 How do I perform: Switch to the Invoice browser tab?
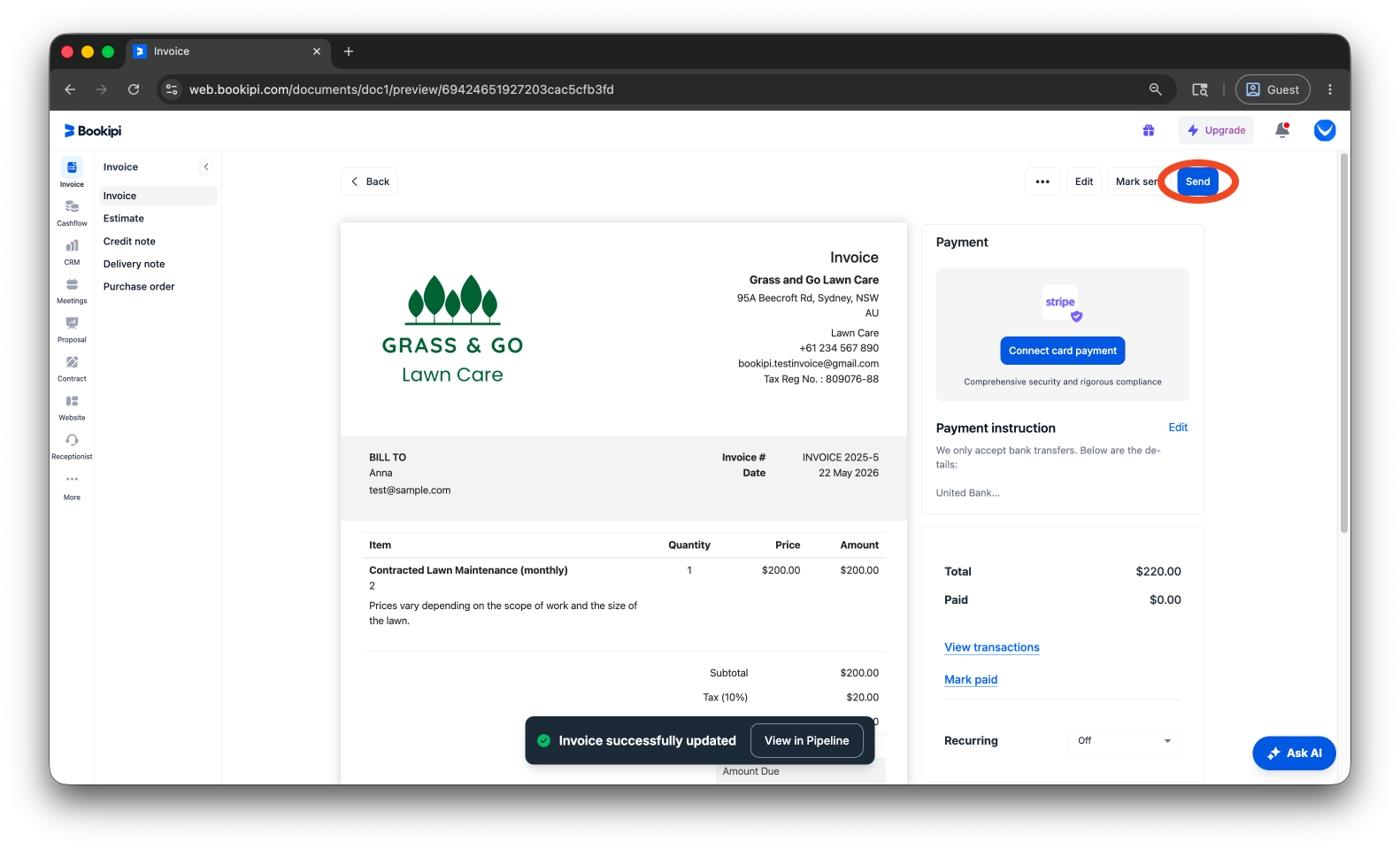click(227, 51)
